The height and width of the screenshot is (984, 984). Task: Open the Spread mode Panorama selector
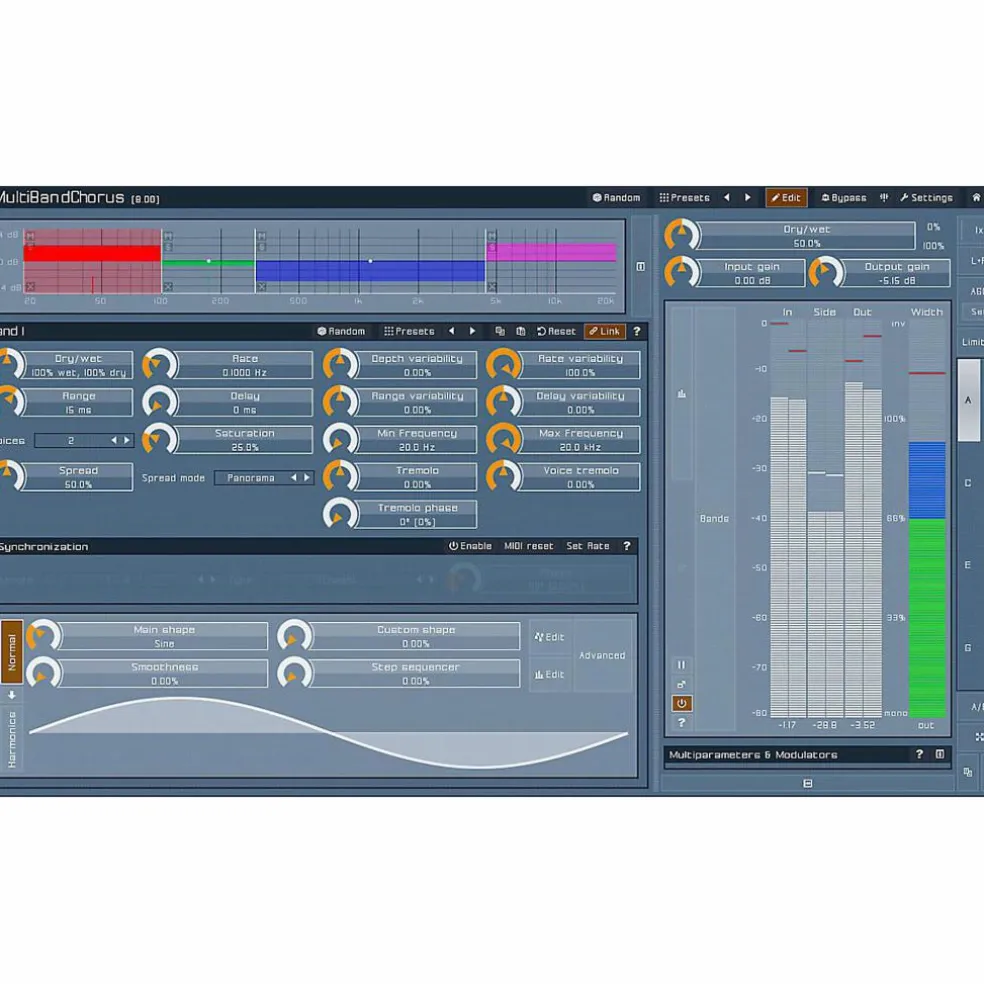tap(264, 478)
